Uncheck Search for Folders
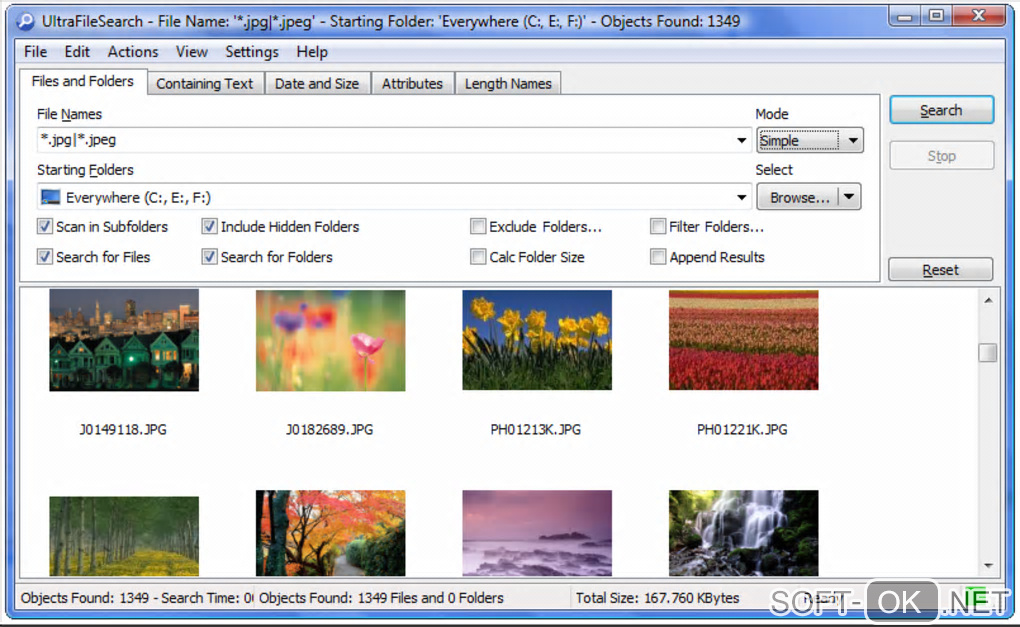Image resolution: width=1020 pixels, height=627 pixels. 209,257
